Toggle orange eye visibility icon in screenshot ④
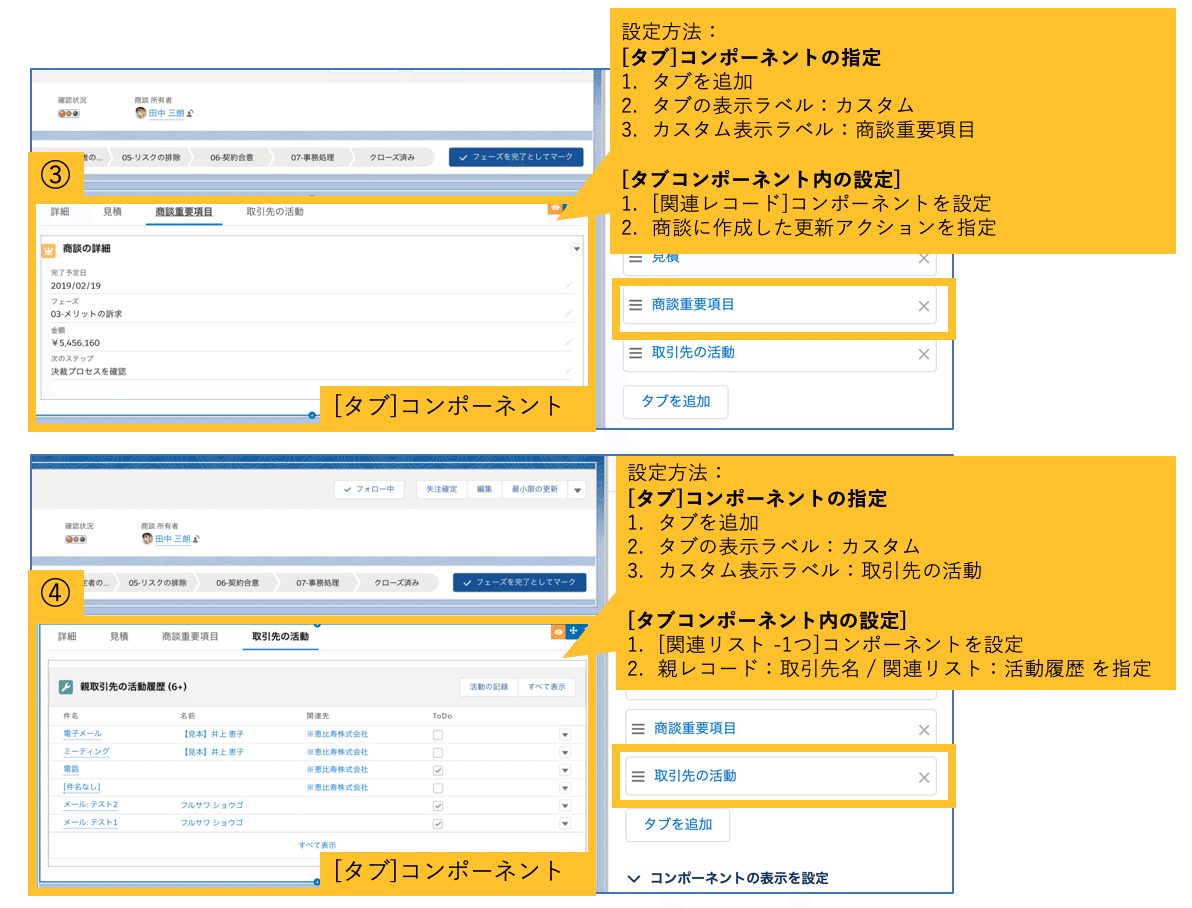1192x908 pixels. (x=559, y=632)
